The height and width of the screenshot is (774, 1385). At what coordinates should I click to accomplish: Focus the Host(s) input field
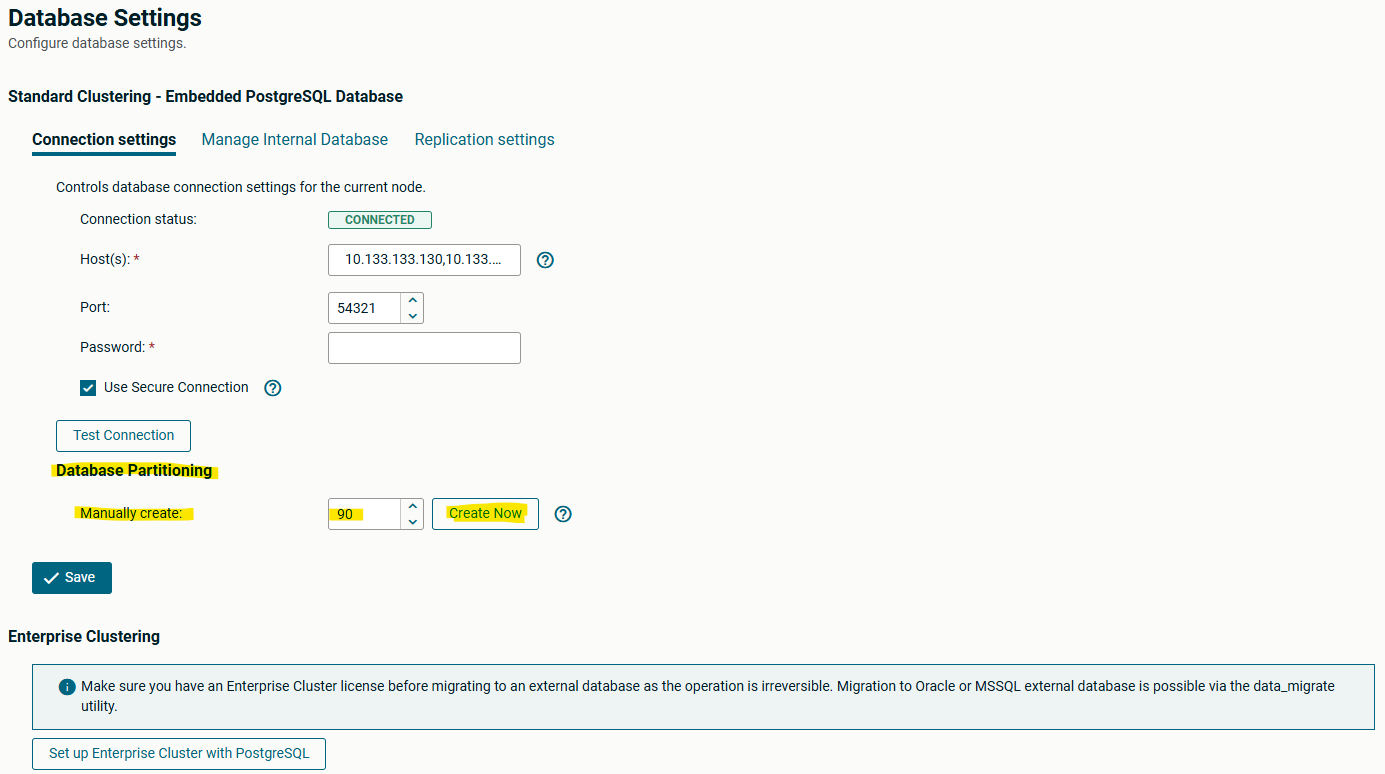tap(423, 260)
